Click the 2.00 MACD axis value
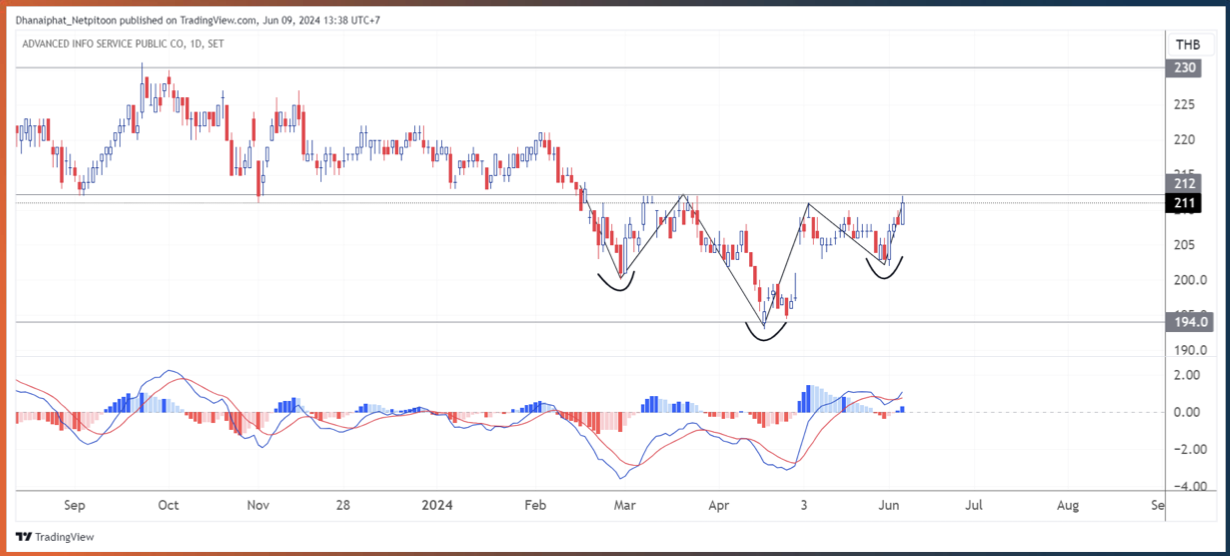 [1187, 375]
